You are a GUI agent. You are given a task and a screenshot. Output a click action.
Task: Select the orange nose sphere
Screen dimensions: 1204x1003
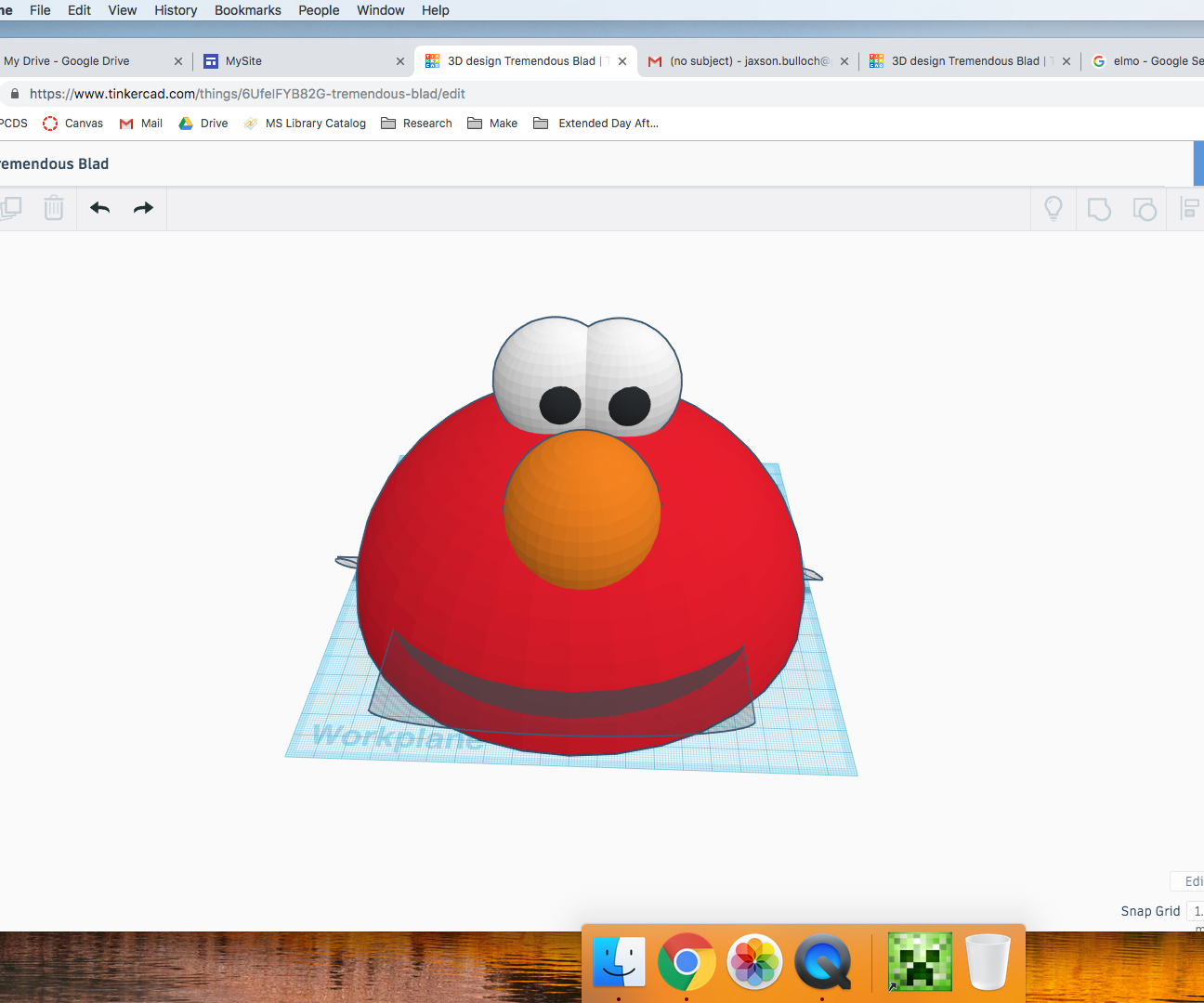click(582, 511)
